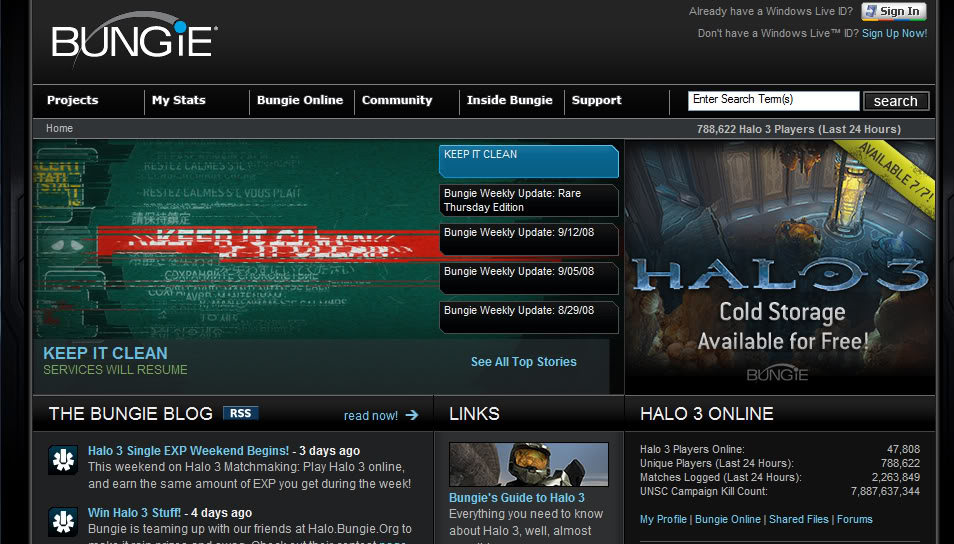Click the Master Chief guide thumbnail
Screen dimensions: 954x544
tap(528, 464)
